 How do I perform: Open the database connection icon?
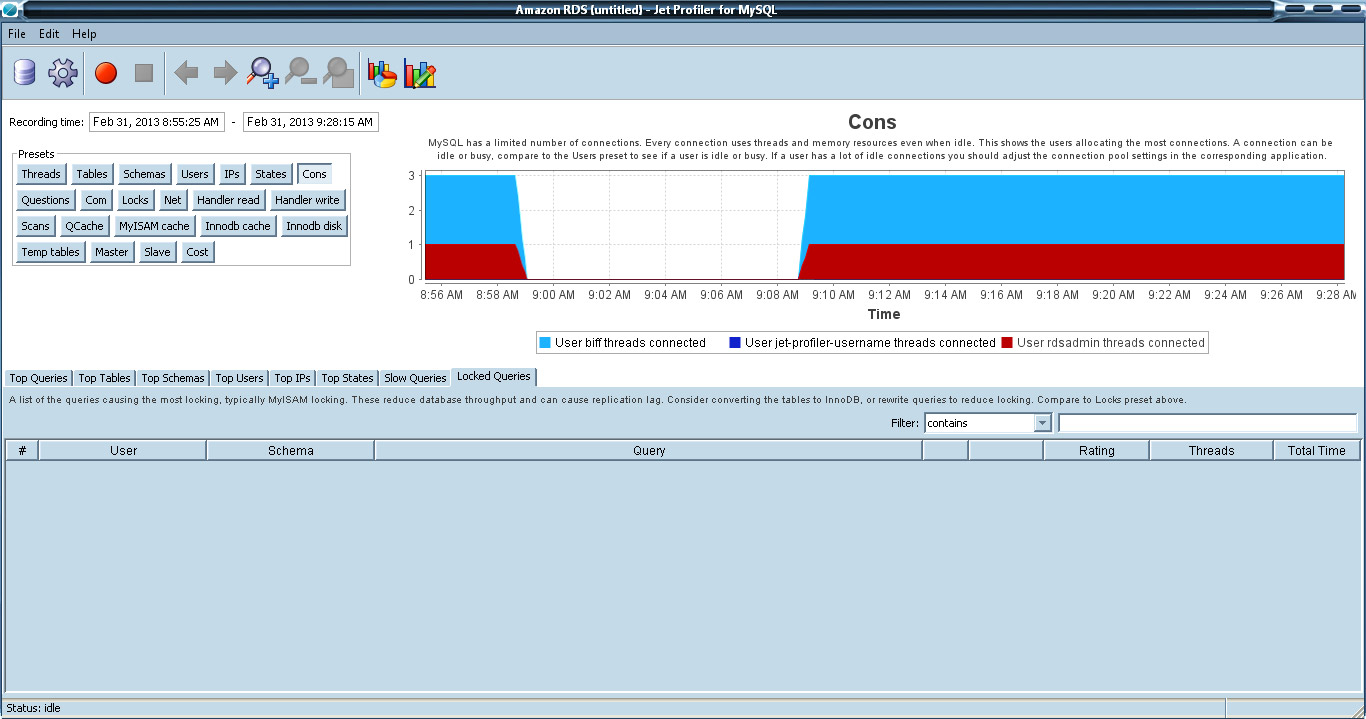coord(24,73)
